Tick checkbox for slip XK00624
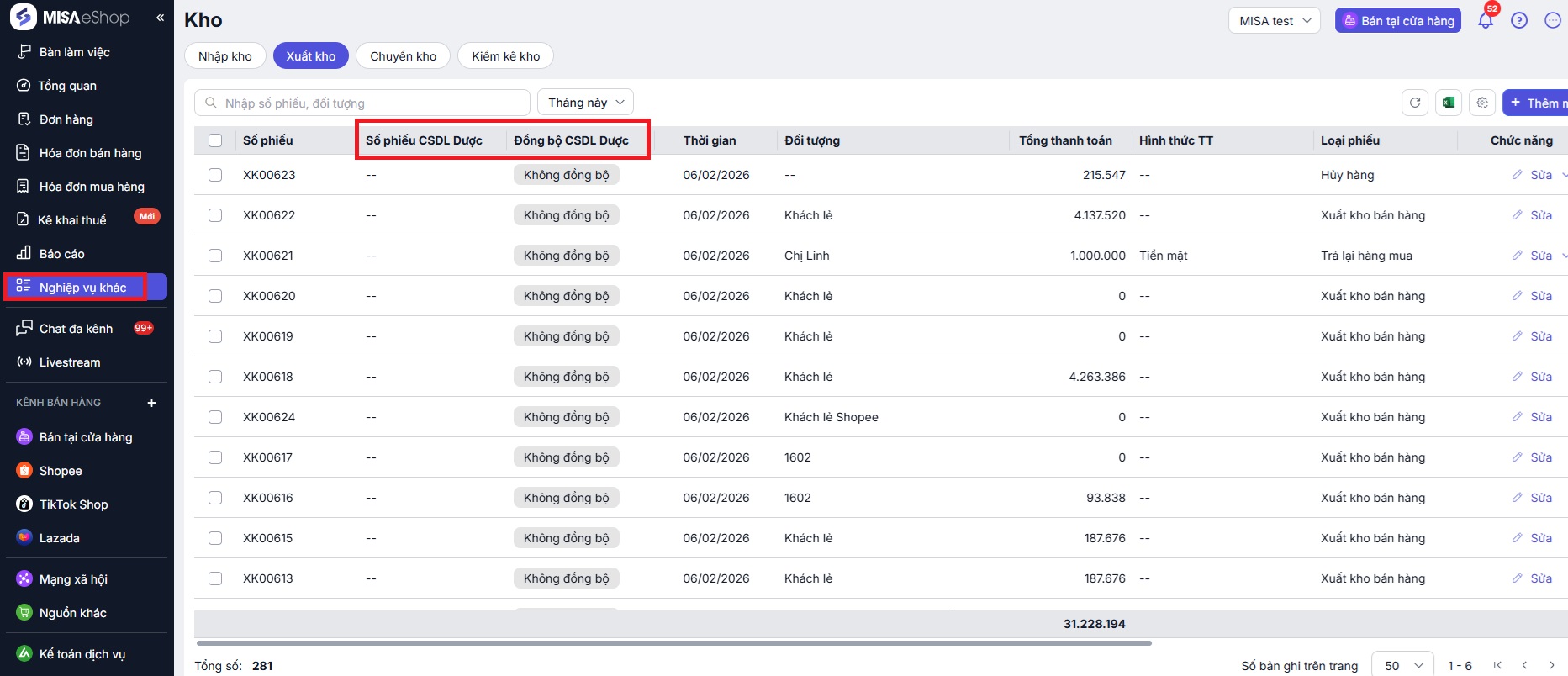Image resolution: width=1568 pixels, height=676 pixels. click(x=215, y=417)
